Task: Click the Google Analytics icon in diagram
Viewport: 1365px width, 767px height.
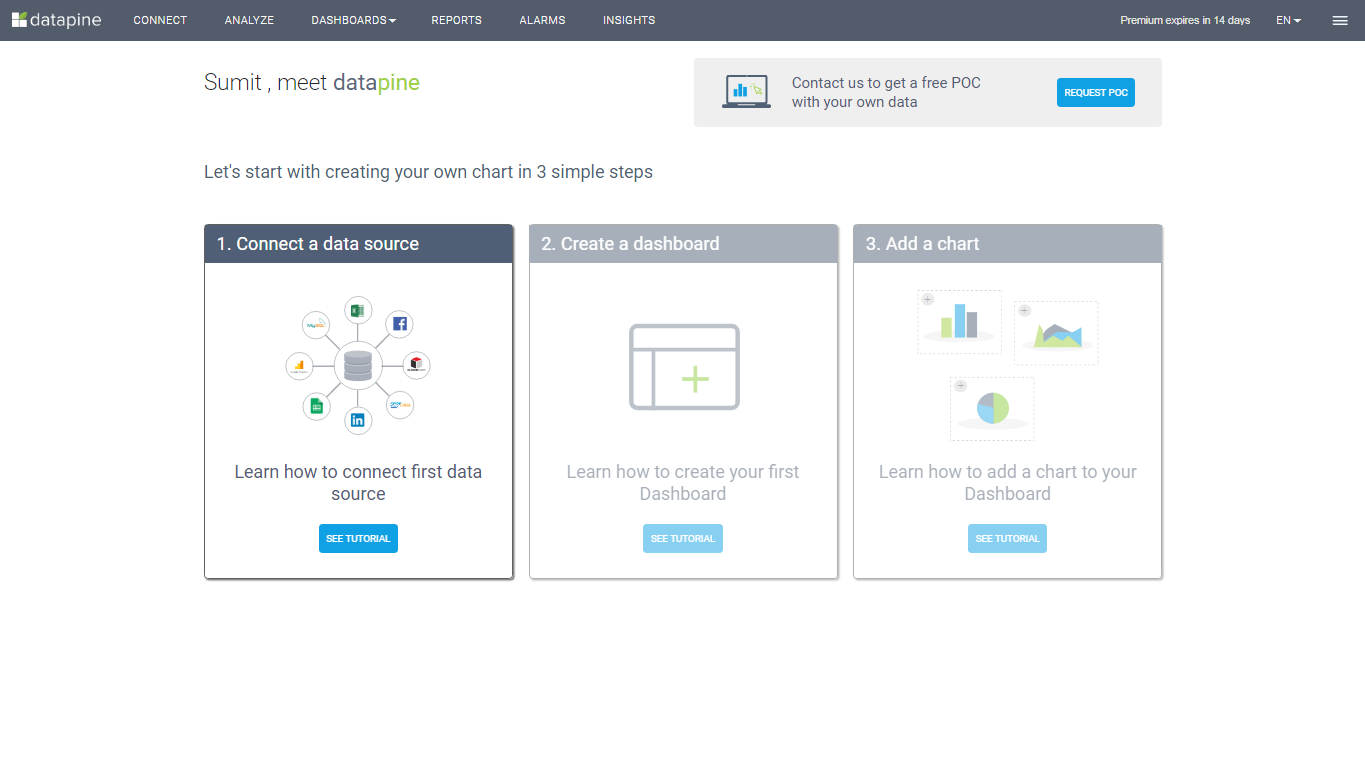Action: [x=300, y=366]
